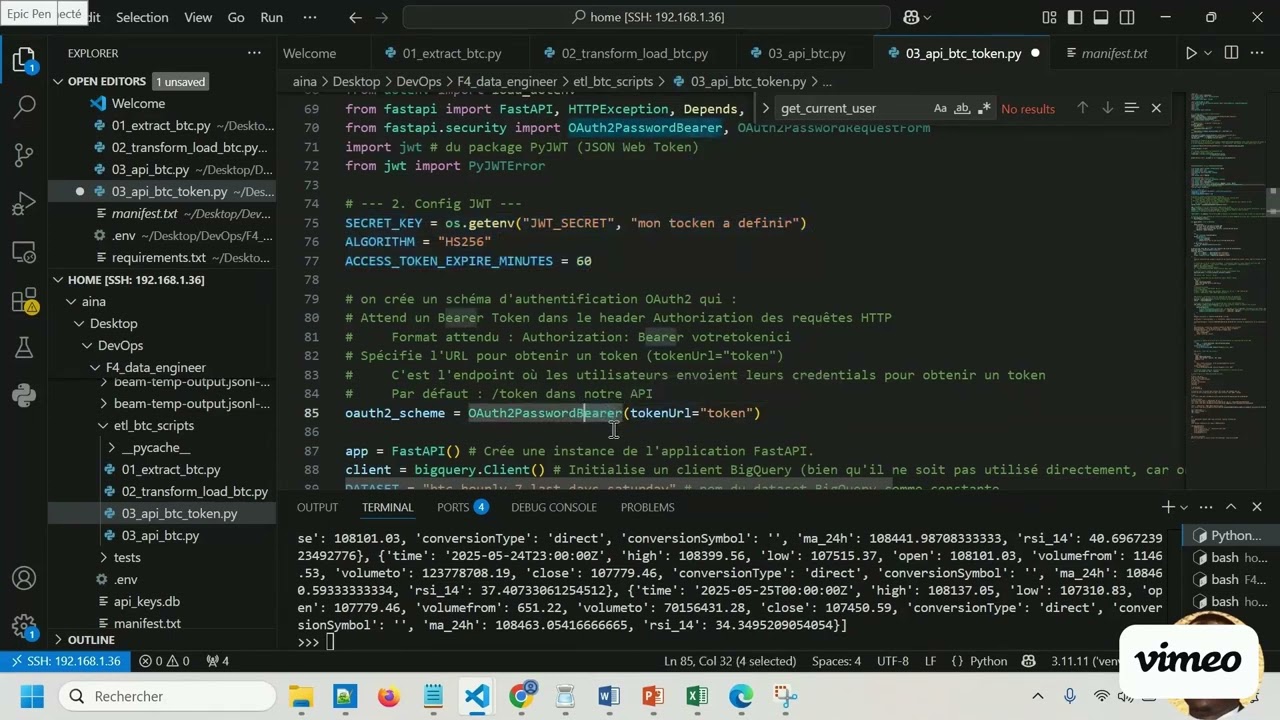Expand the find widget replace toggle

click(765, 108)
